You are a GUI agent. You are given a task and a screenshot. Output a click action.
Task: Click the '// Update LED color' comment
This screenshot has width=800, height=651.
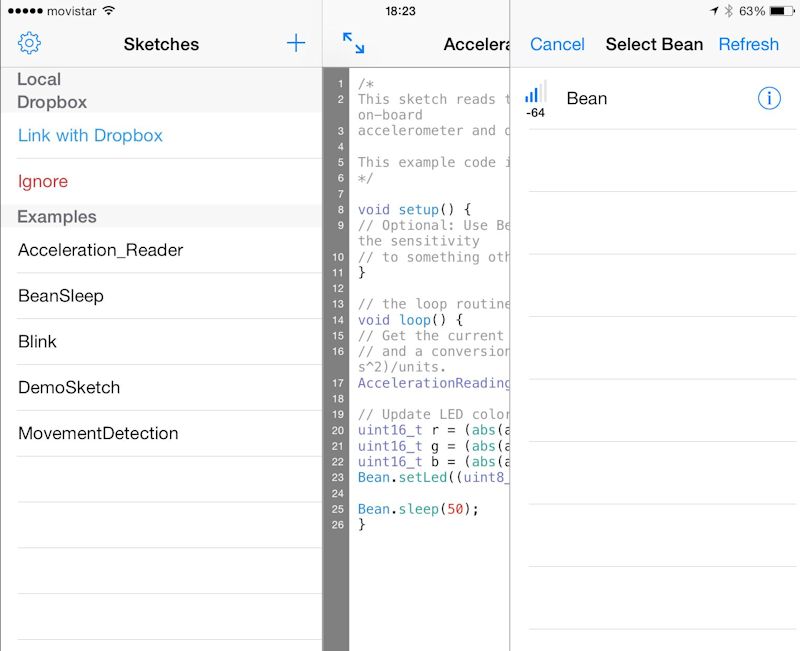[x=433, y=414]
